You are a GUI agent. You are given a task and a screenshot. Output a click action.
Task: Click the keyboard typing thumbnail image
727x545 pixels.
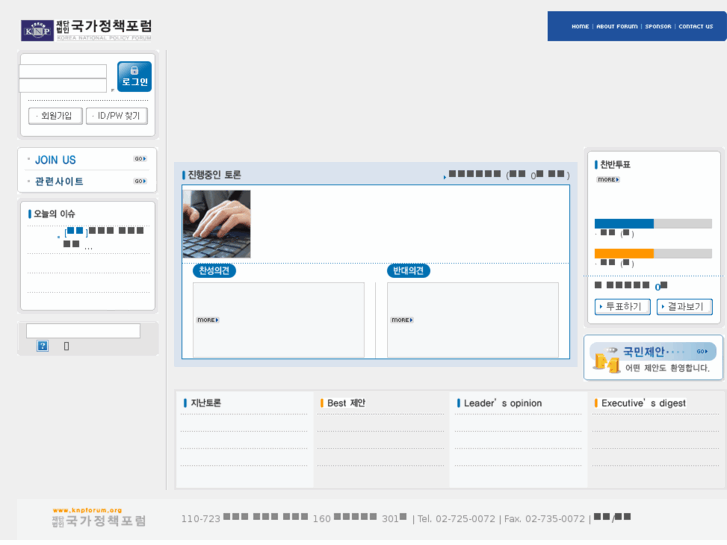(x=217, y=224)
